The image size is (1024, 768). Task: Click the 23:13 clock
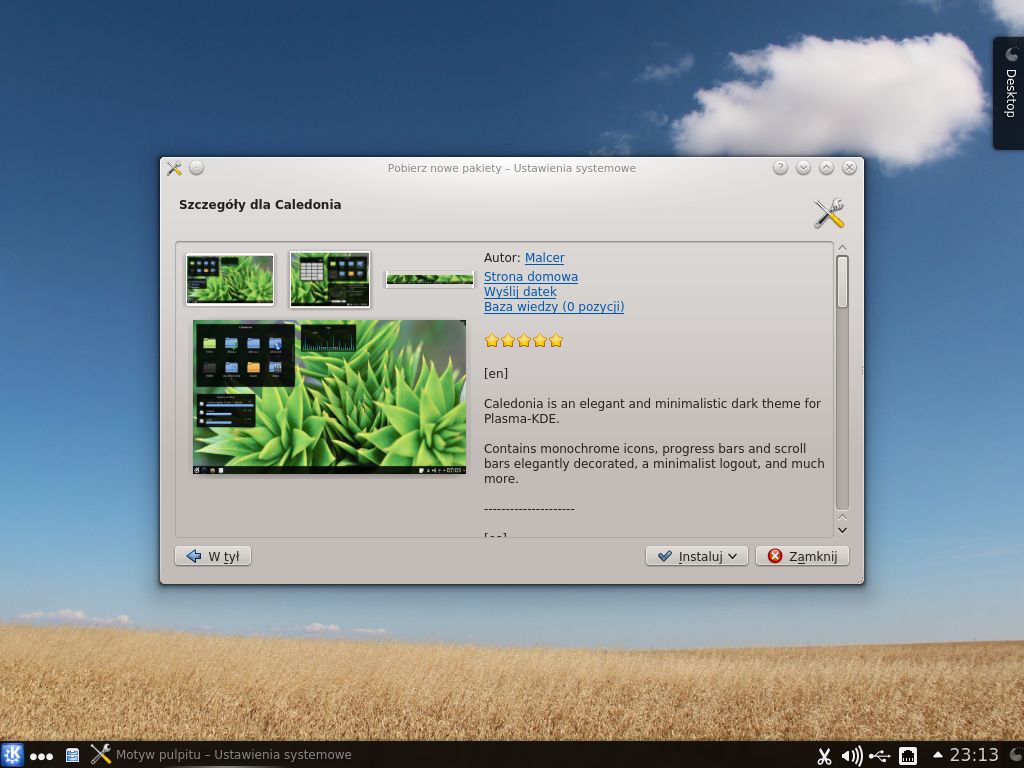(974, 755)
